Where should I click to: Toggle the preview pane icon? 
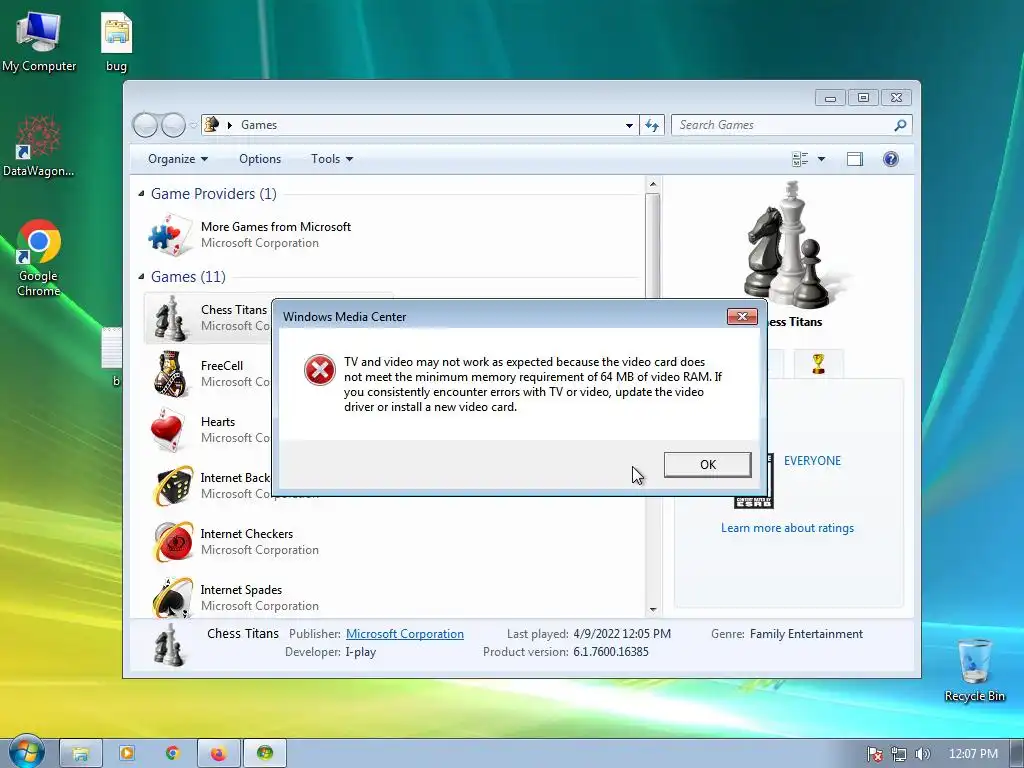tap(855, 159)
